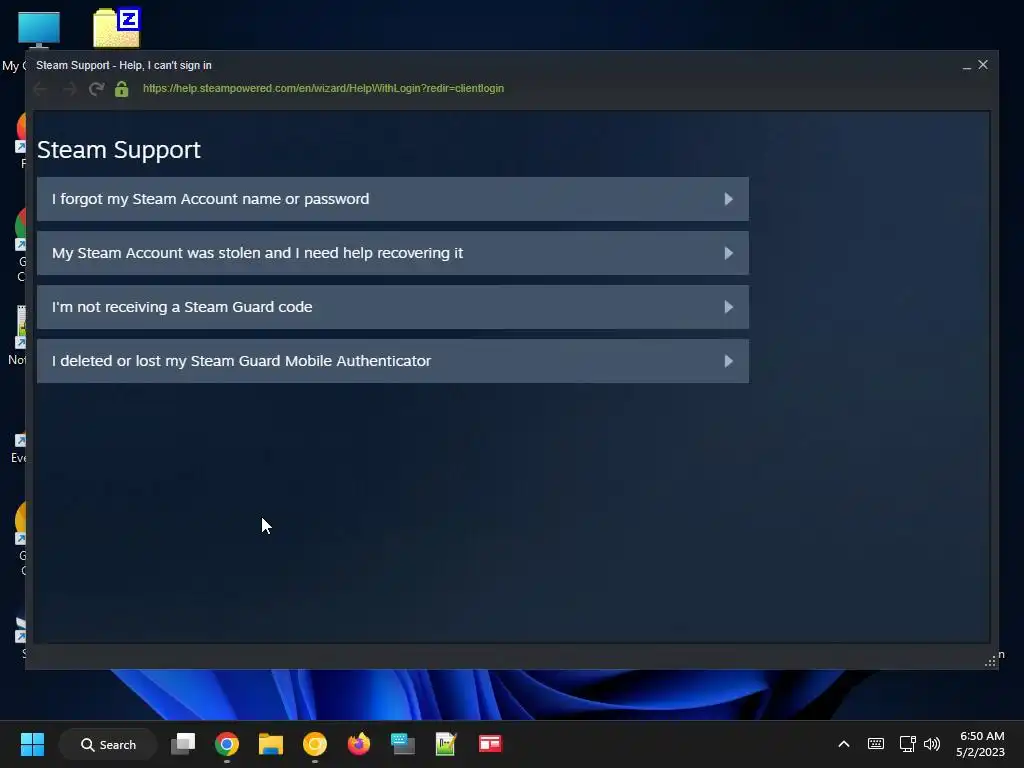The width and height of the screenshot is (1024, 768).
Task: Open File Explorer from taskbar
Action: click(x=270, y=744)
